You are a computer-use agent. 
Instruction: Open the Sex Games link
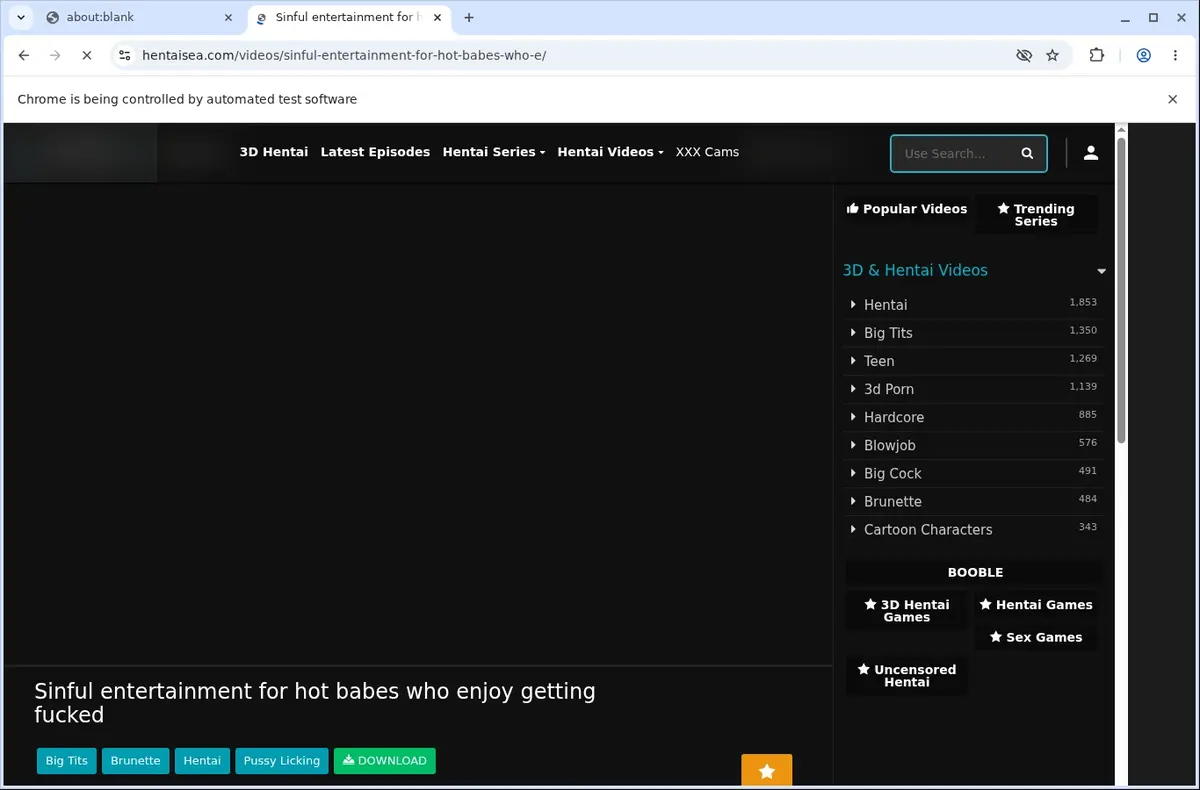[x=1036, y=637]
